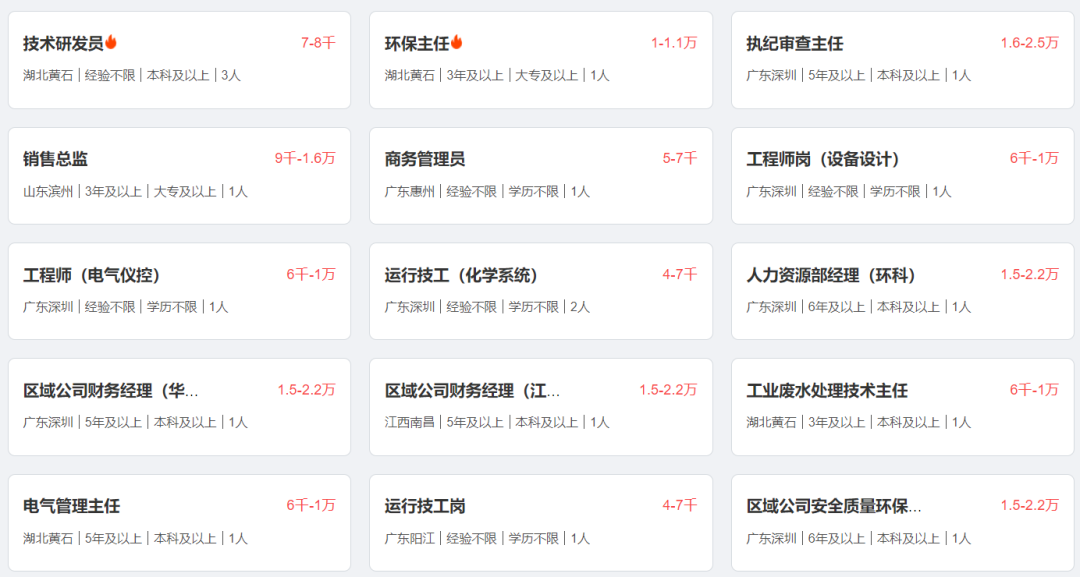Click the 1.6-2.5万 salary on 执纪审查主任
Screen dimensions: 1080x577
tap(1030, 43)
